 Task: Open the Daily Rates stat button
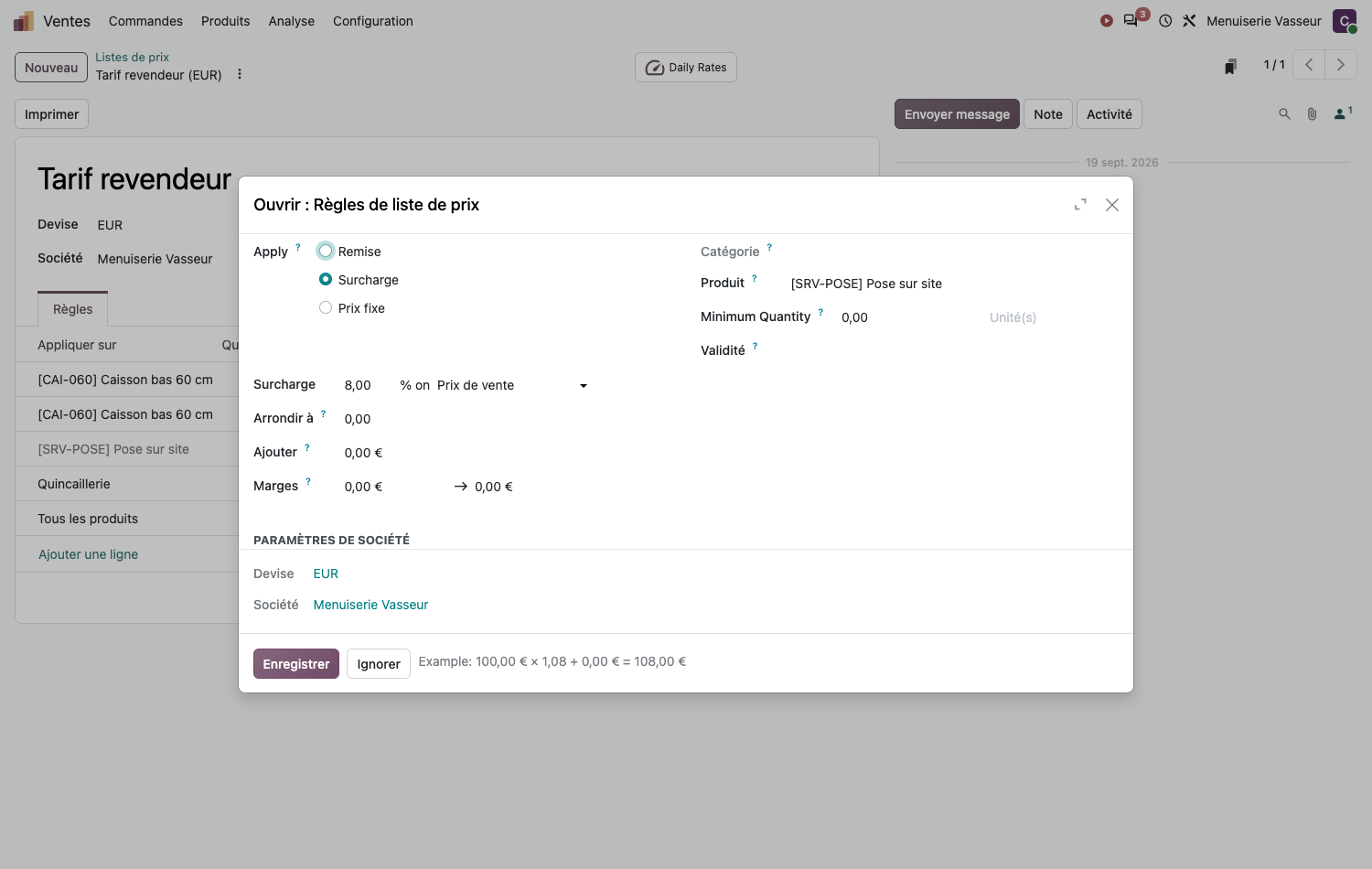(x=686, y=67)
